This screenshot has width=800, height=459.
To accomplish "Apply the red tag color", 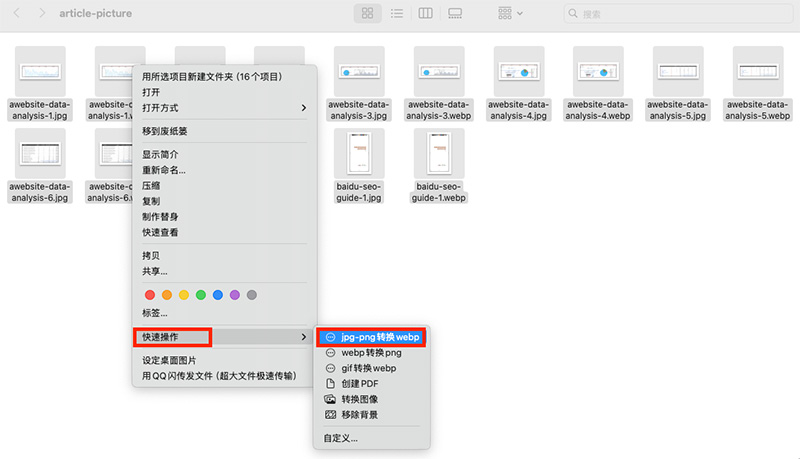I will [x=149, y=295].
